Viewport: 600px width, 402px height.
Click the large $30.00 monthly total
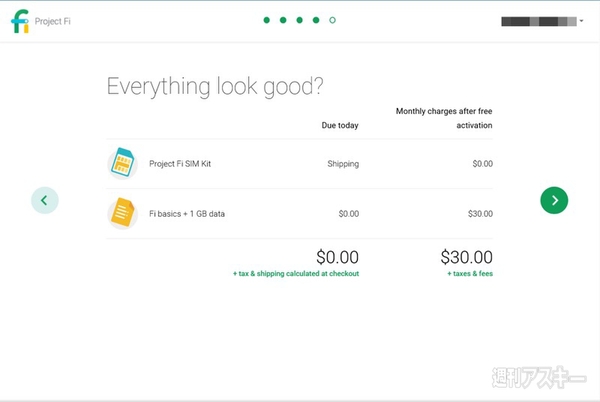click(x=466, y=257)
